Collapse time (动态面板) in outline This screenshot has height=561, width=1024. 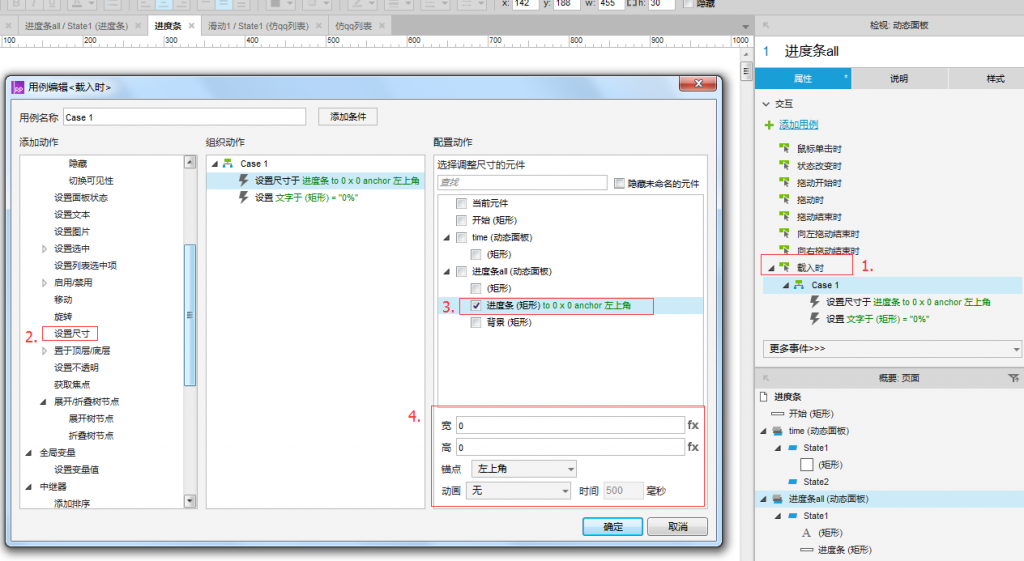pyautogui.click(x=763, y=431)
